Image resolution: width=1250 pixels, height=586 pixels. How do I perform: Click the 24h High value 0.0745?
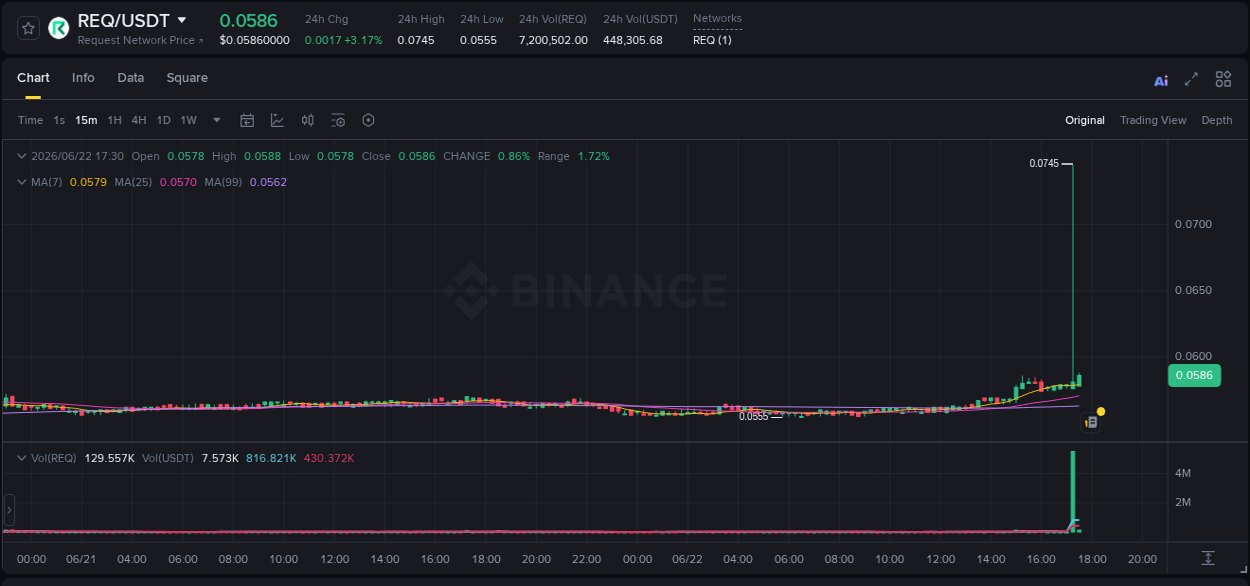415,40
